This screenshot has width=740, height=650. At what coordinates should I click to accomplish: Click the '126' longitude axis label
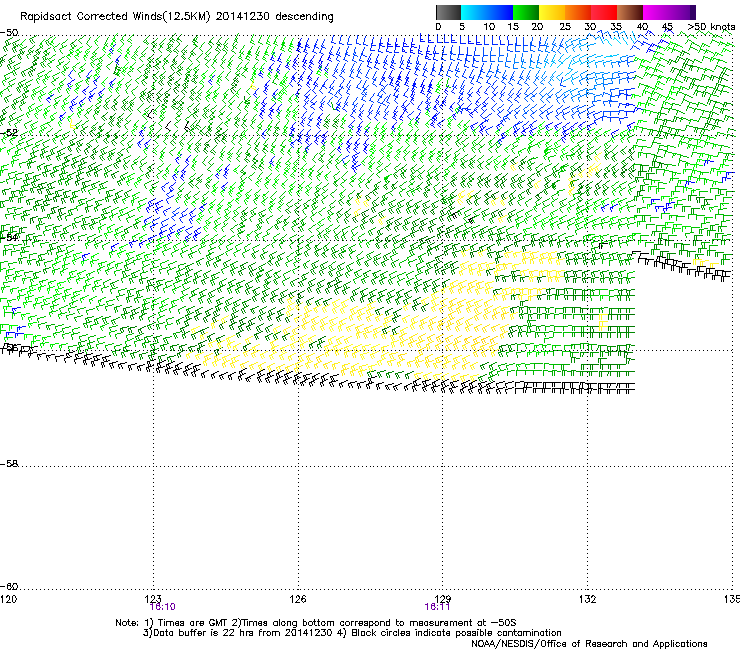(x=298, y=599)
